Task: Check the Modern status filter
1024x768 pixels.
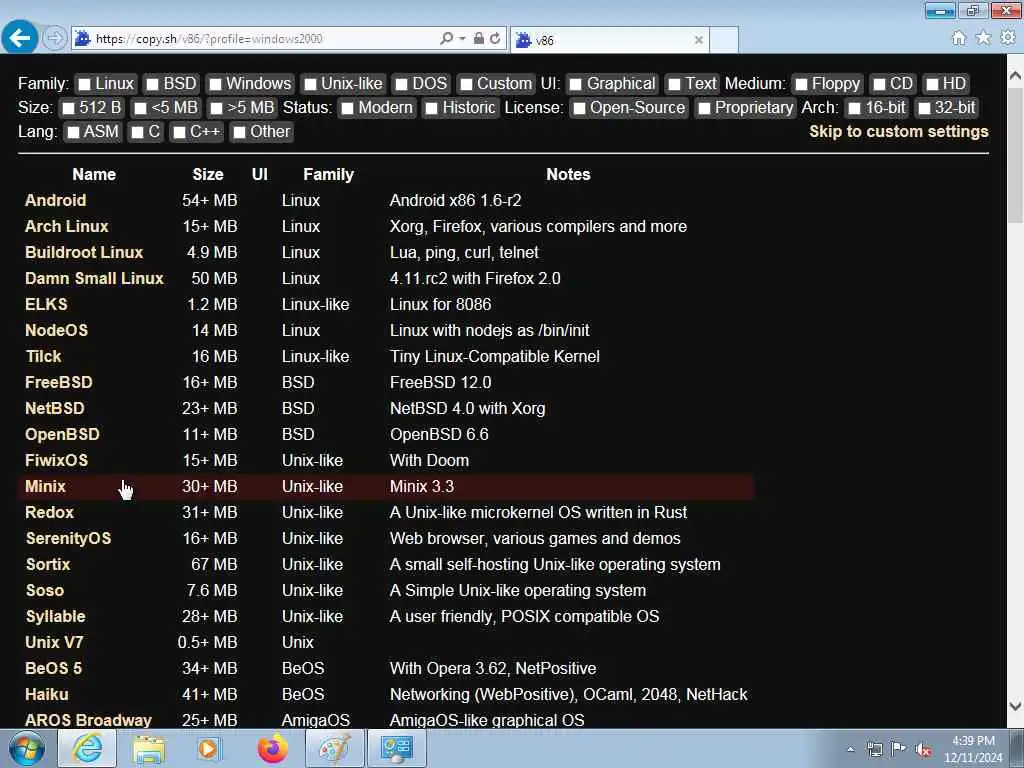Action: click(347, 108)
